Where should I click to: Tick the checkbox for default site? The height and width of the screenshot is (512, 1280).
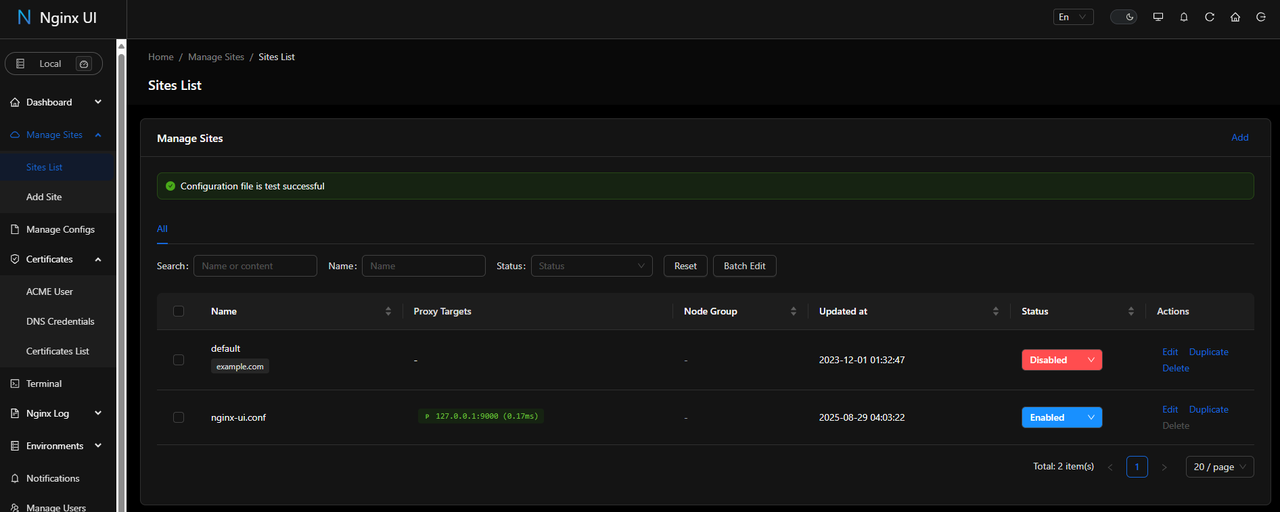click(179, 360)
